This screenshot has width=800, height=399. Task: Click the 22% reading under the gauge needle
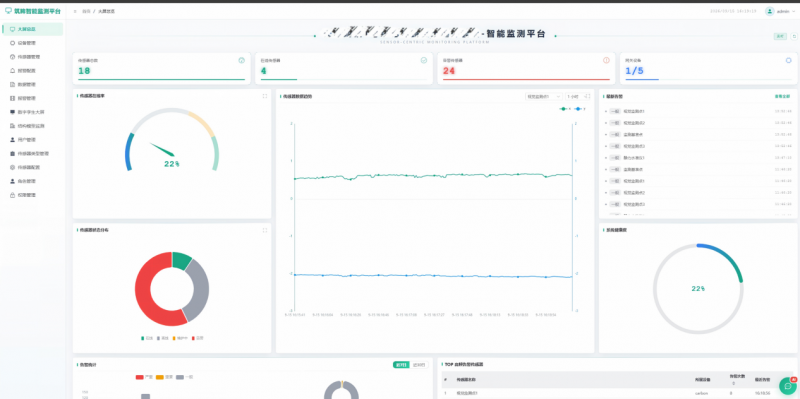click(x=171, y=164)
